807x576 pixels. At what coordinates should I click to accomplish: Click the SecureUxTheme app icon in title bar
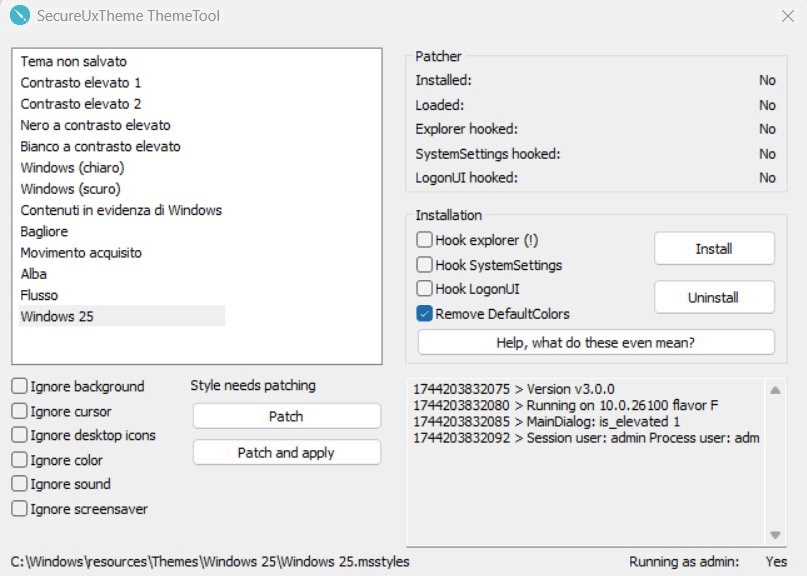click(x=19, y=16)
